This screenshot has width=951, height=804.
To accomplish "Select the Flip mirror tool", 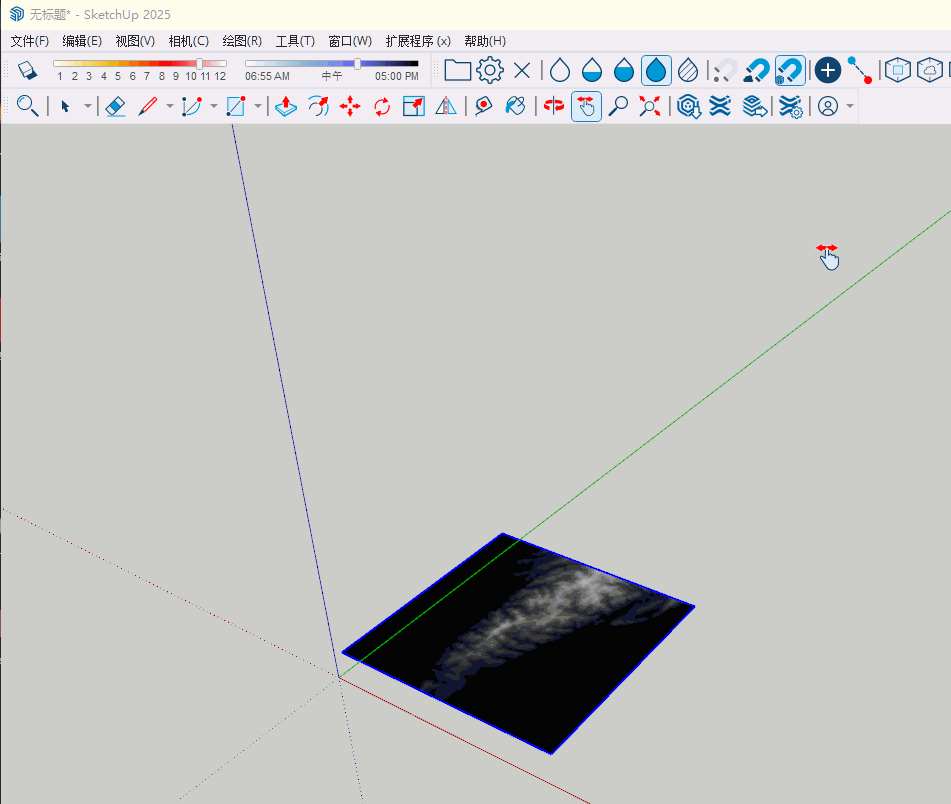I will click(x=446, y=106).
